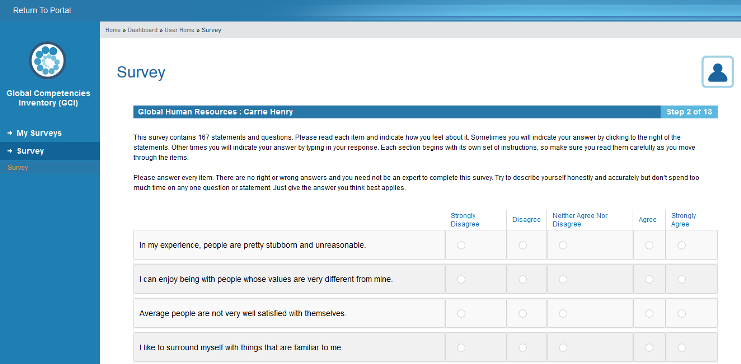Mark Strongly Agree for average people satisfied statement
The height and width of the screenshot is (364, 741).
(x=681, y=313)
